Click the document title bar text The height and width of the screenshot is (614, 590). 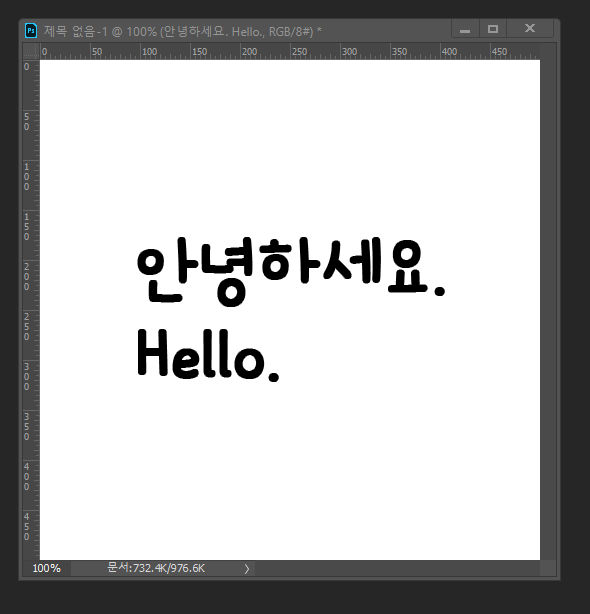pos(182,31)
